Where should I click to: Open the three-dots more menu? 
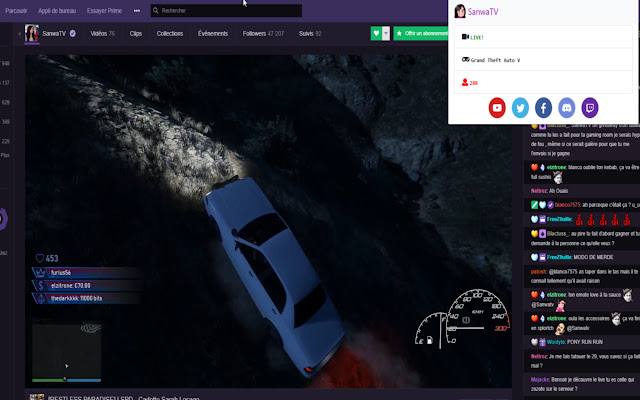137,11
